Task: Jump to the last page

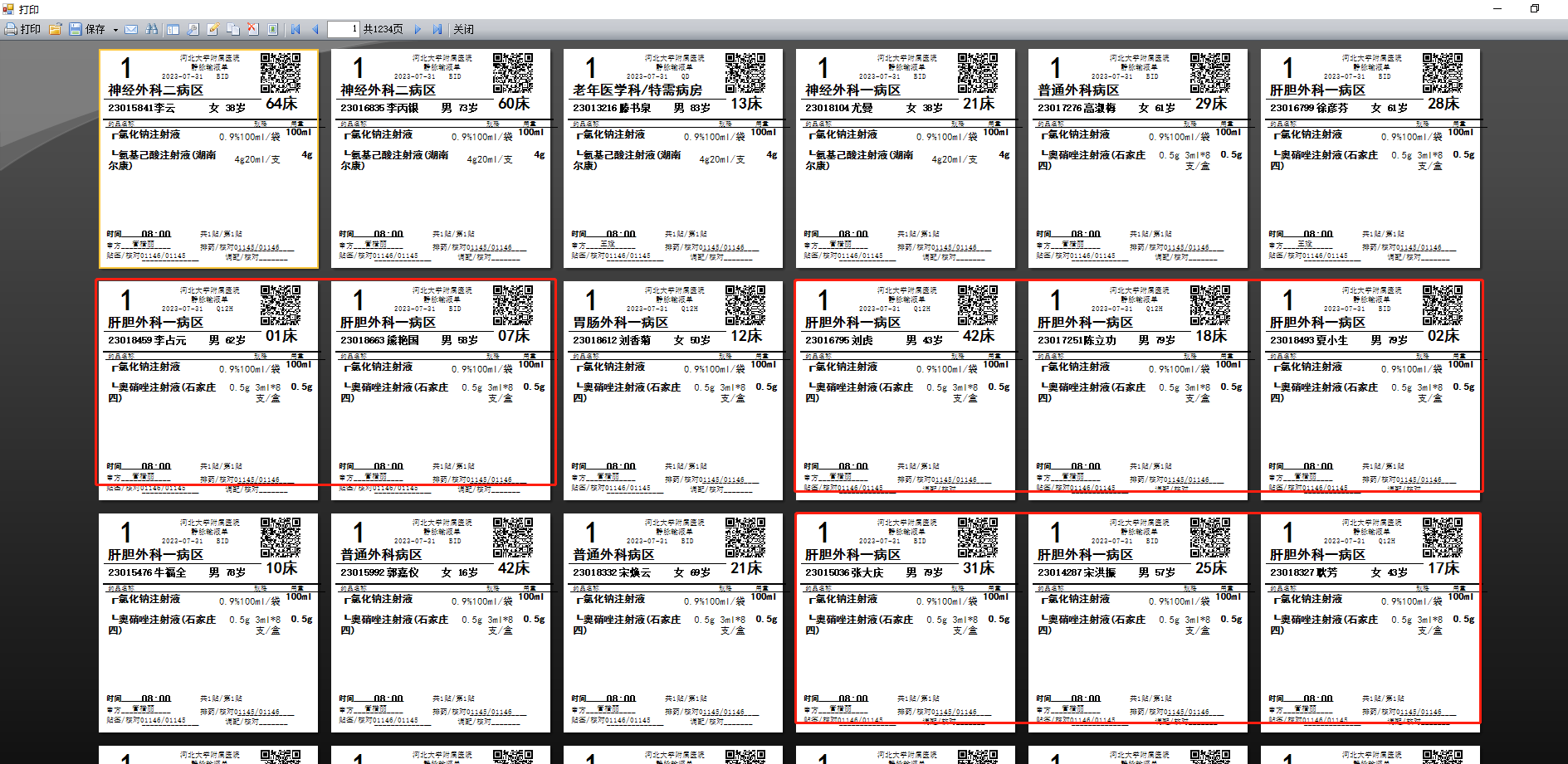Action: click(437, 29)
